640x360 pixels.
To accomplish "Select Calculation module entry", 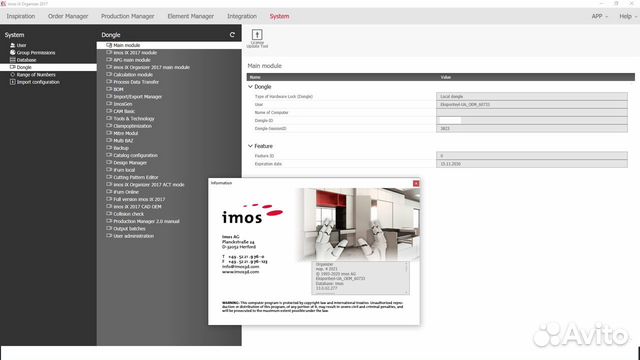I will point(133,75).
